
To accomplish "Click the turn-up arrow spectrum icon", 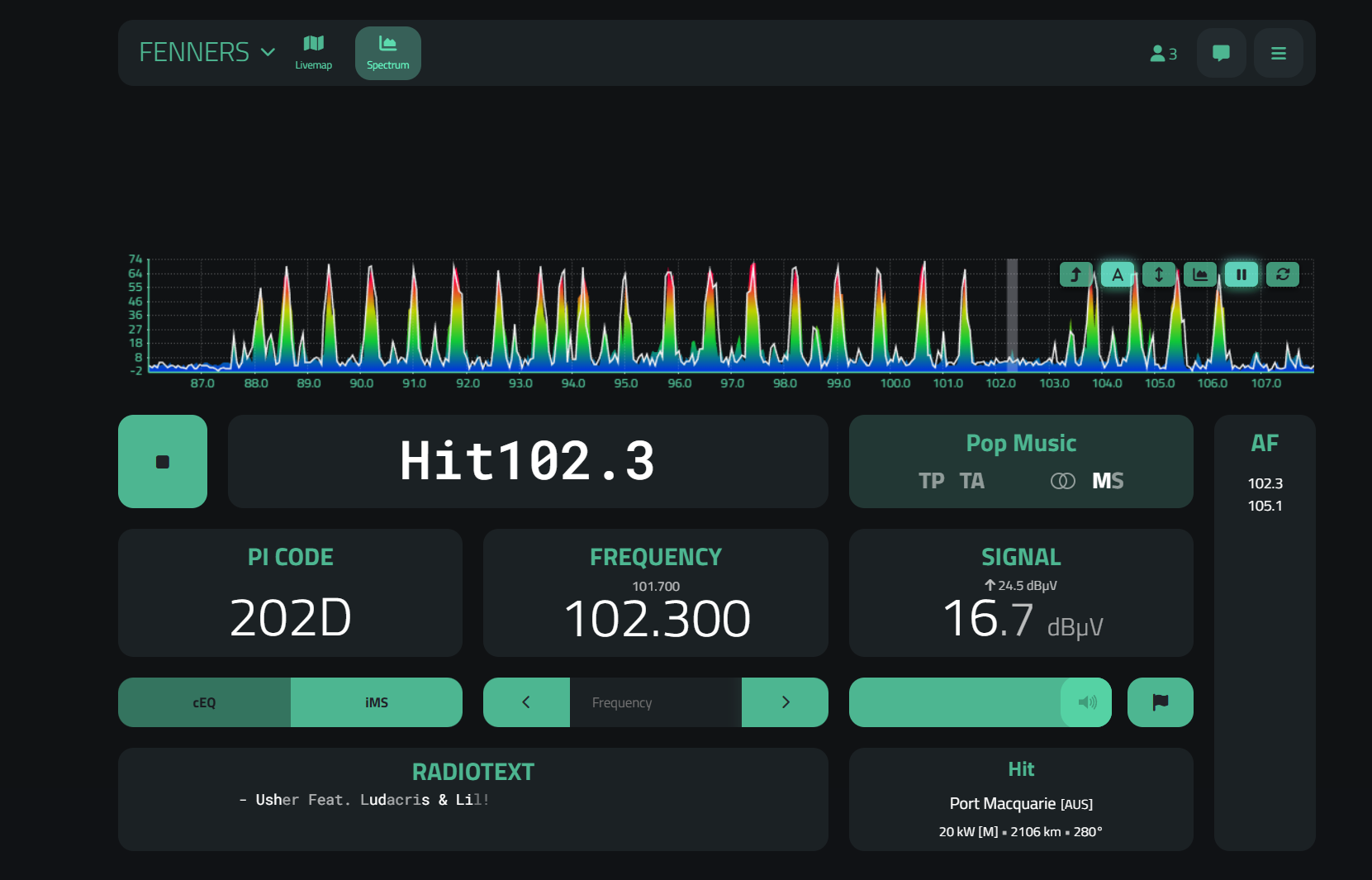I will [x=1075, y=274].
